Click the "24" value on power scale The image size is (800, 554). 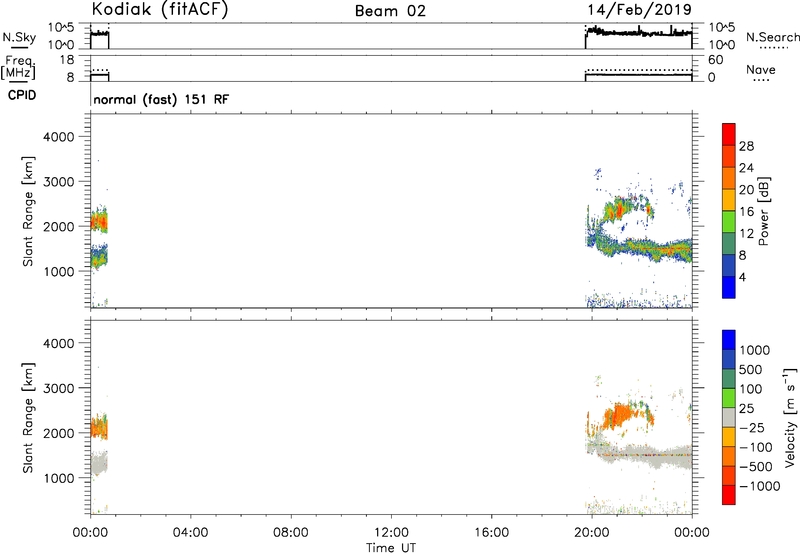click(746, 168)
